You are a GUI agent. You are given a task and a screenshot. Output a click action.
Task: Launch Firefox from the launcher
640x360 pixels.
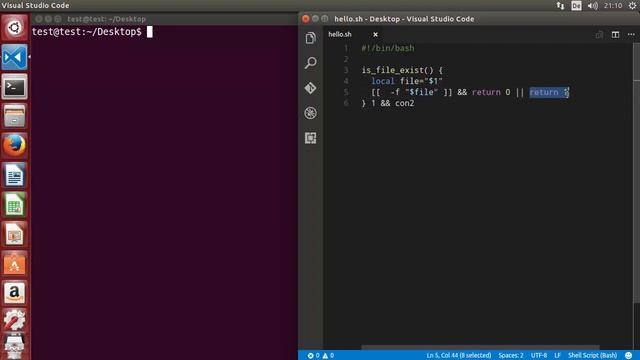click(14, 145)
